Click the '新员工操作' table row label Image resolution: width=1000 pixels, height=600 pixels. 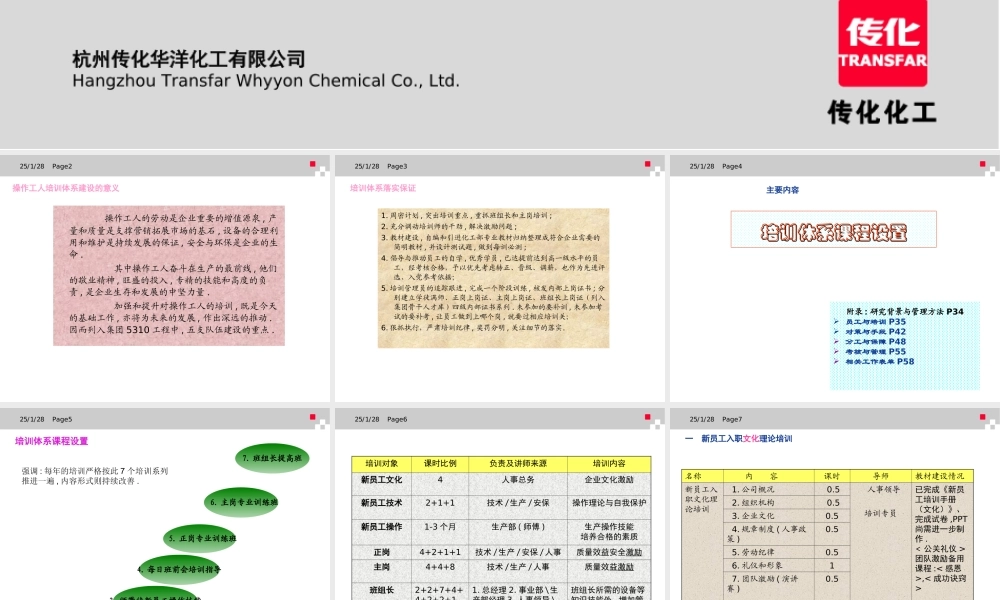click(x=381, y=527)
